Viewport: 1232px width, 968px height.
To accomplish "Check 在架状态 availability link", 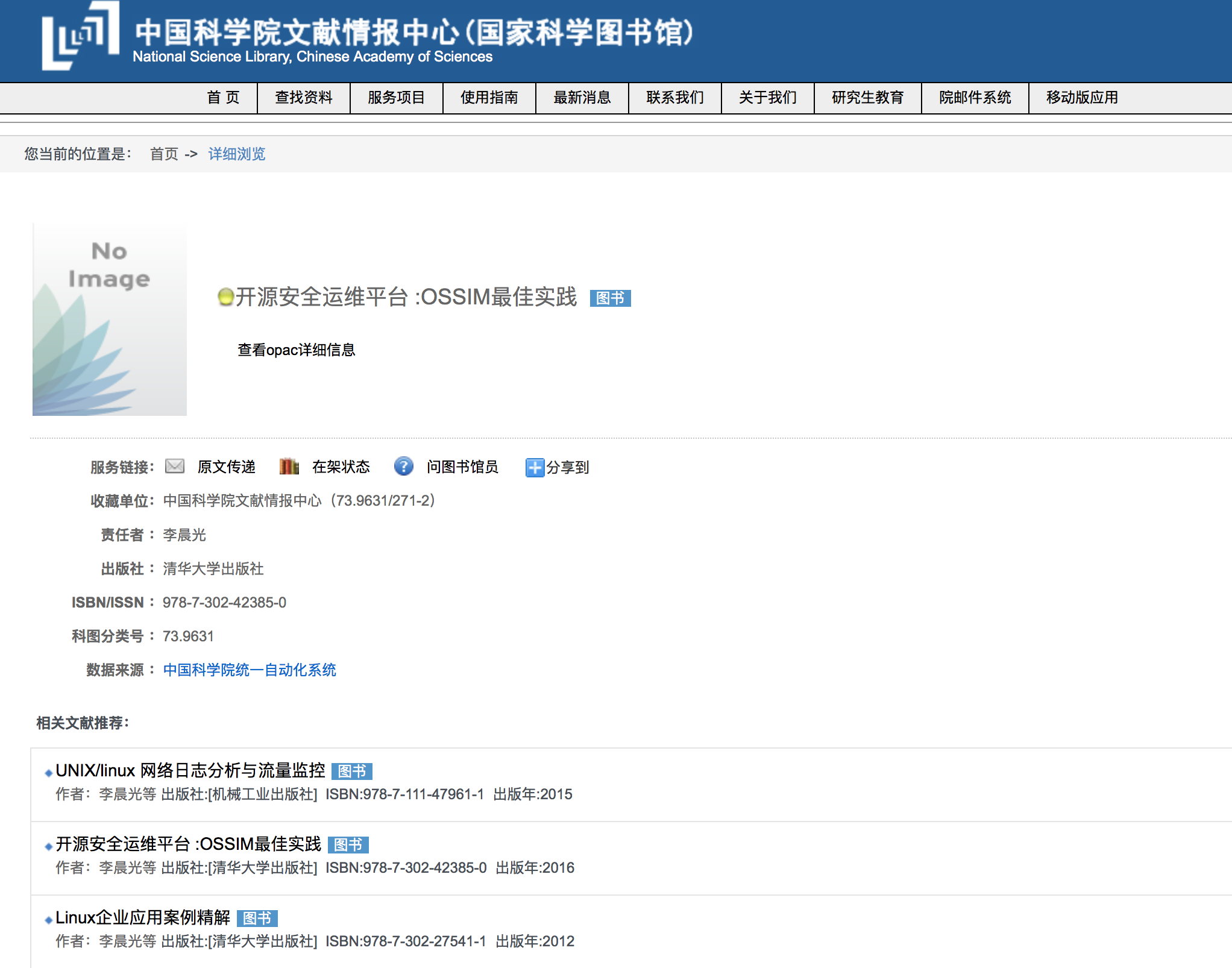I will click(341, 467).
